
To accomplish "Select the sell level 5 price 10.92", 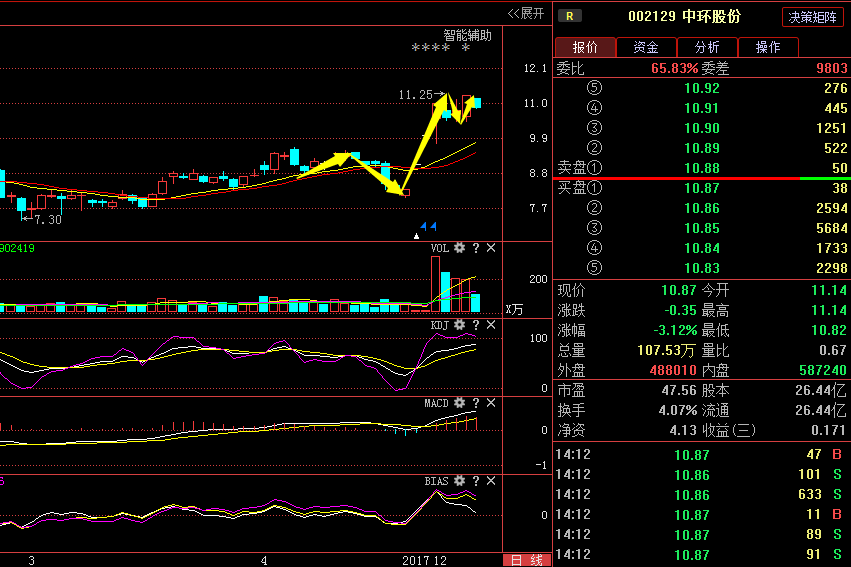I will pos(701,88).
